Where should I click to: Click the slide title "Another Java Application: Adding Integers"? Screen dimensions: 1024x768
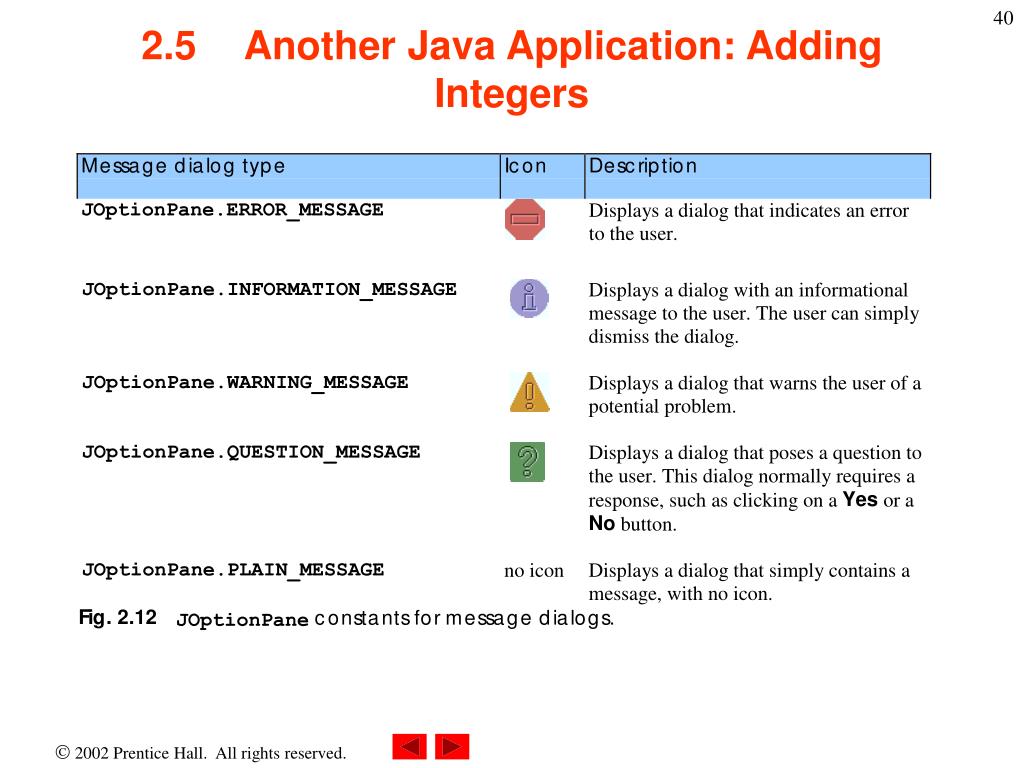click(x=562, y=70)
